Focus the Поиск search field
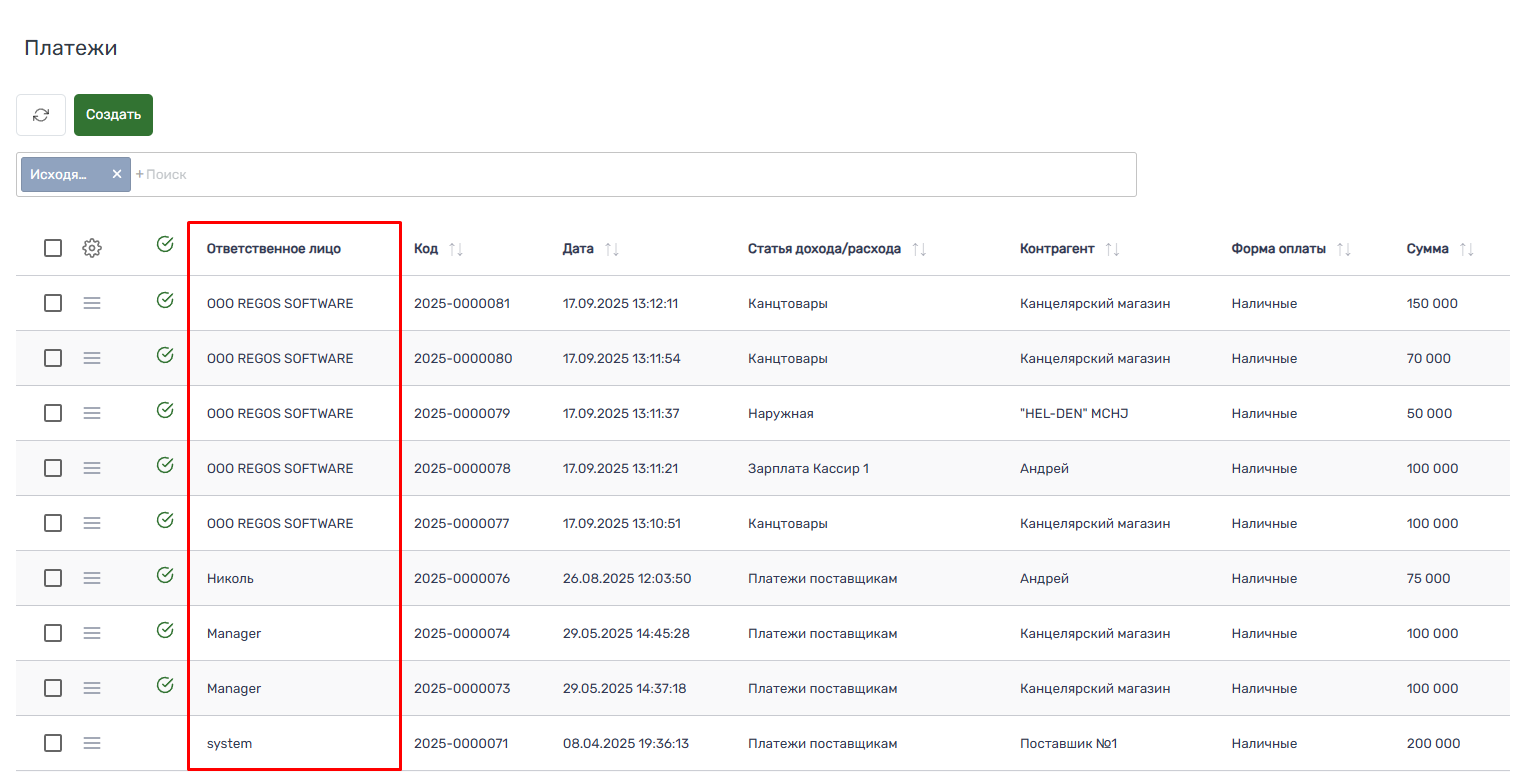The height and width of the screenshot is (772, 1514). (600, 174)
